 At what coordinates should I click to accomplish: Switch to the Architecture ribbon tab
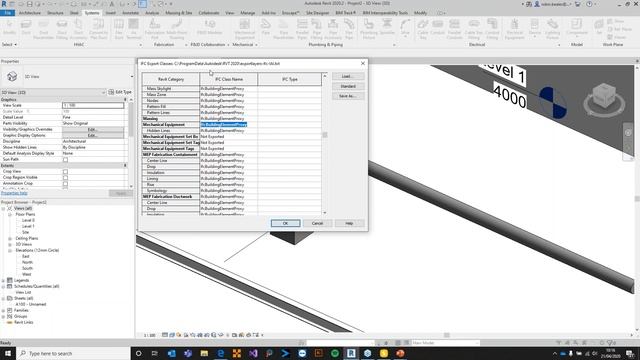click(x=30, y=13)
